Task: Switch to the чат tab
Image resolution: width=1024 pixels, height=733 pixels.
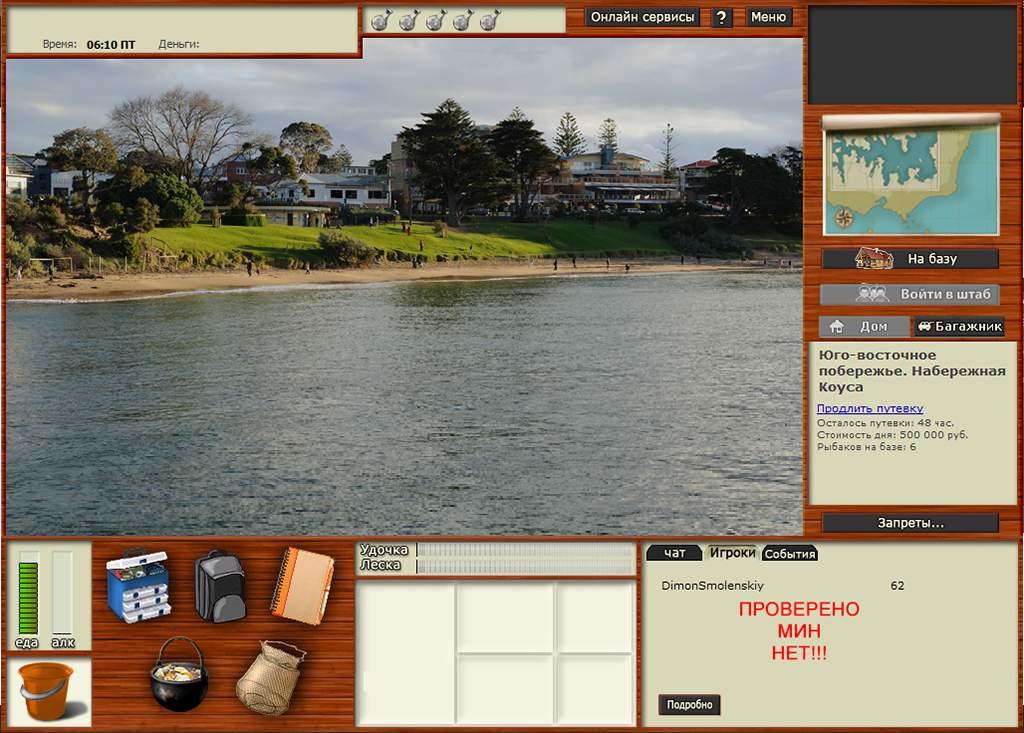Action: (x=674, y=553)
